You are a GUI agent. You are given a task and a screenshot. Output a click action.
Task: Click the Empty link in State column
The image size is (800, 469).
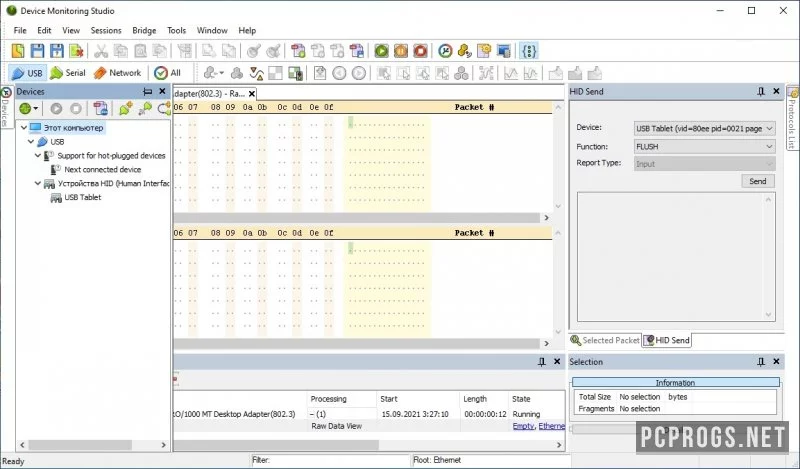coord(523,426)
